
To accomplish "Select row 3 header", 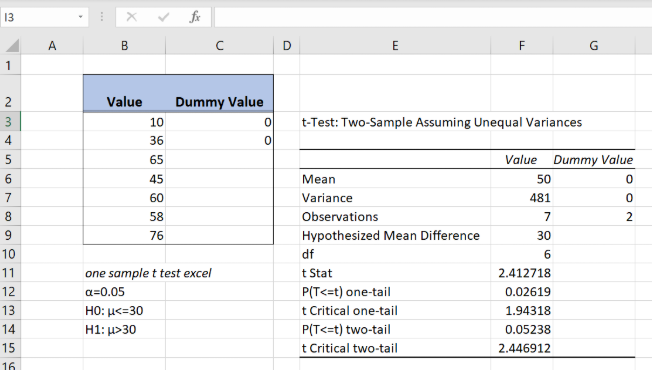I will [x=10, y=122].
